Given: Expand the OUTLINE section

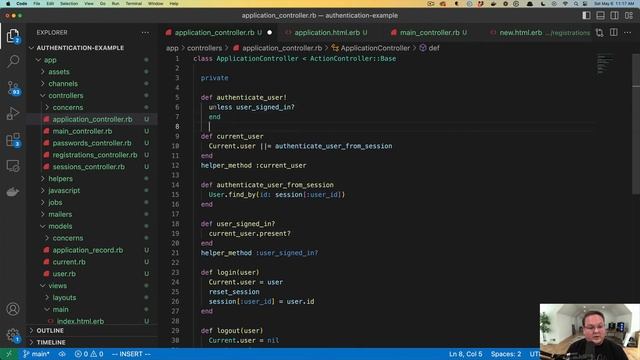Looking at the screenshot, I should click(x=50, y=331).
